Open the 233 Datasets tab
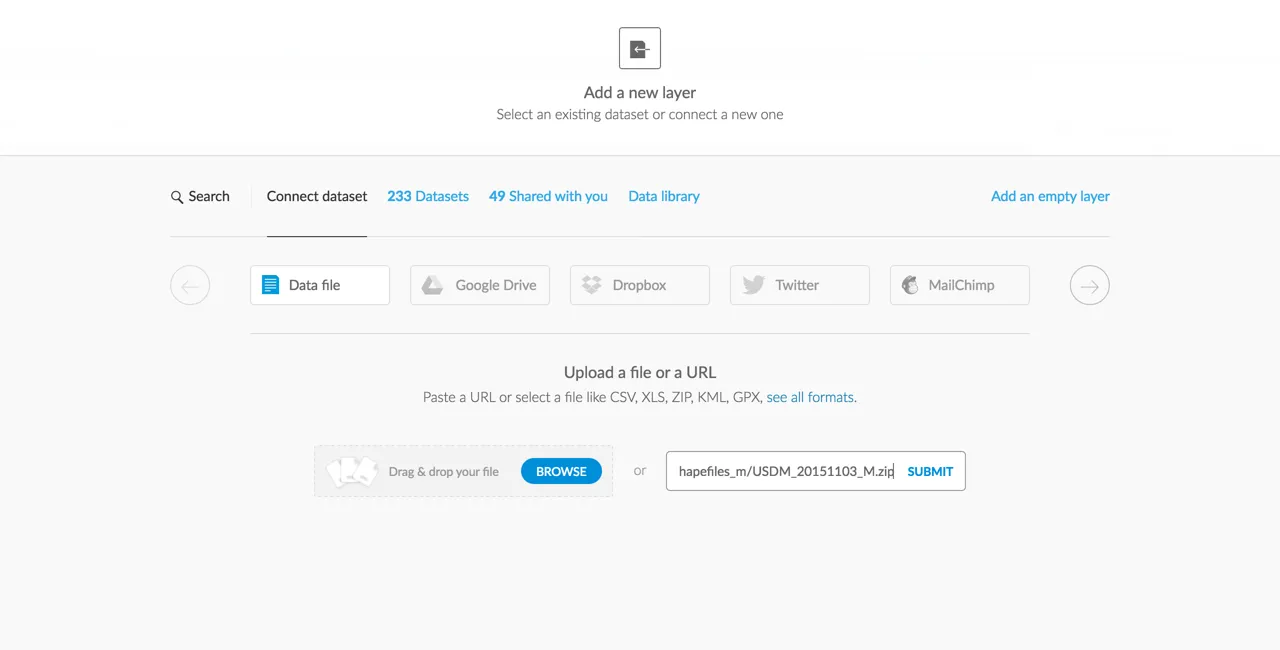The image size is (1280, 650). pyautogui.click(x=428, y=196)
